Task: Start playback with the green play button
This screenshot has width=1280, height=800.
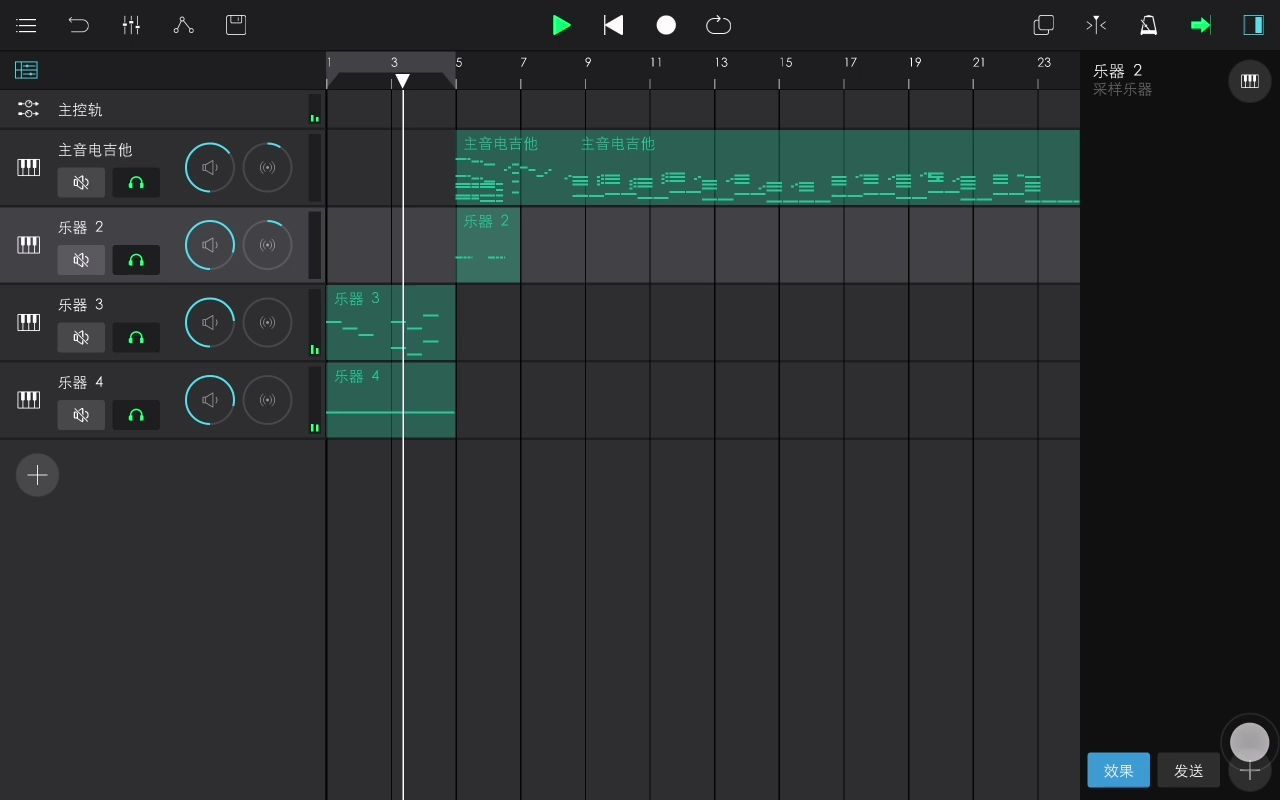Action: 562,25
